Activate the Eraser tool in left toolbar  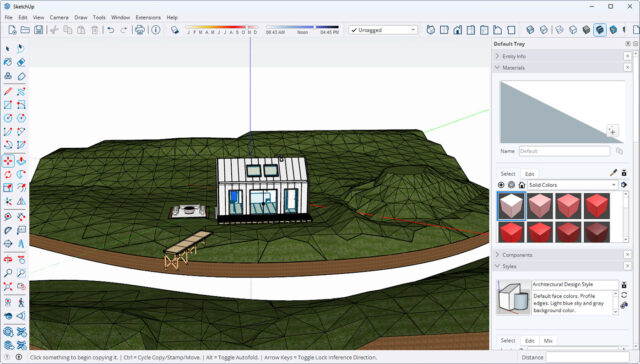21,62
